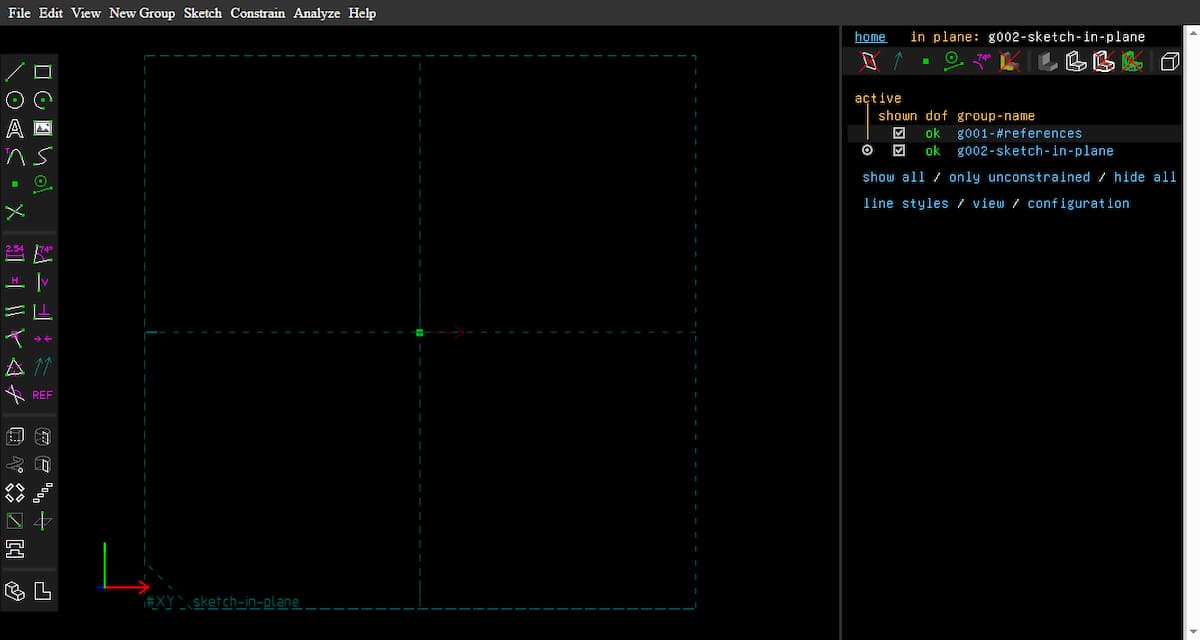This screenshot has width=1200, height=640.
Task: Create new step rotating group
Action: pos(15,492)
